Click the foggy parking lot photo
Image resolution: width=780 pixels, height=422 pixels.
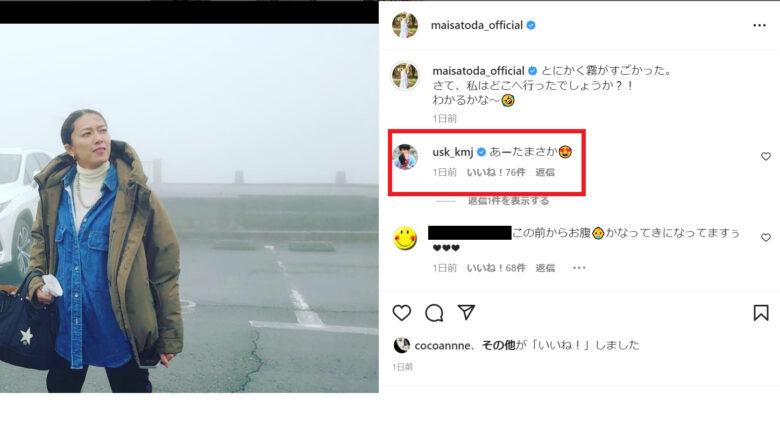[x=189, y=208]
